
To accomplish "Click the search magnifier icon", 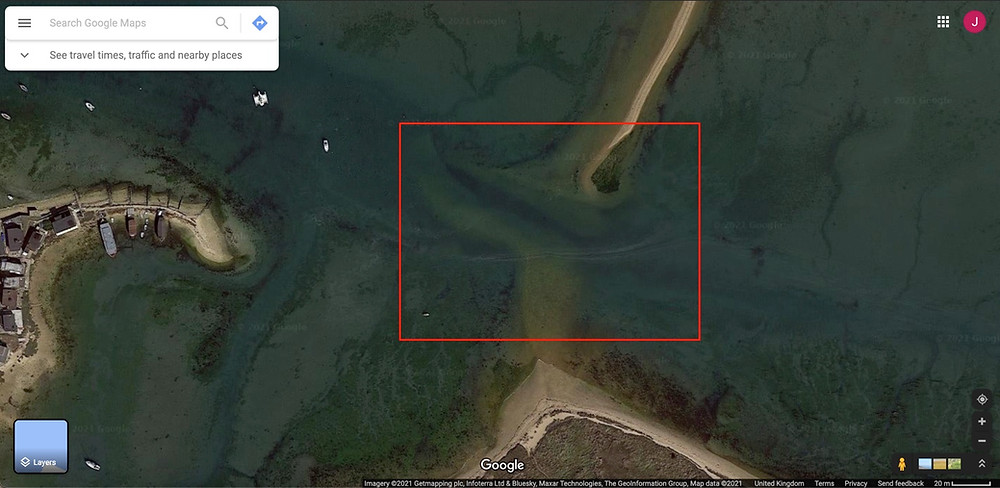I will tap(222, 23).
